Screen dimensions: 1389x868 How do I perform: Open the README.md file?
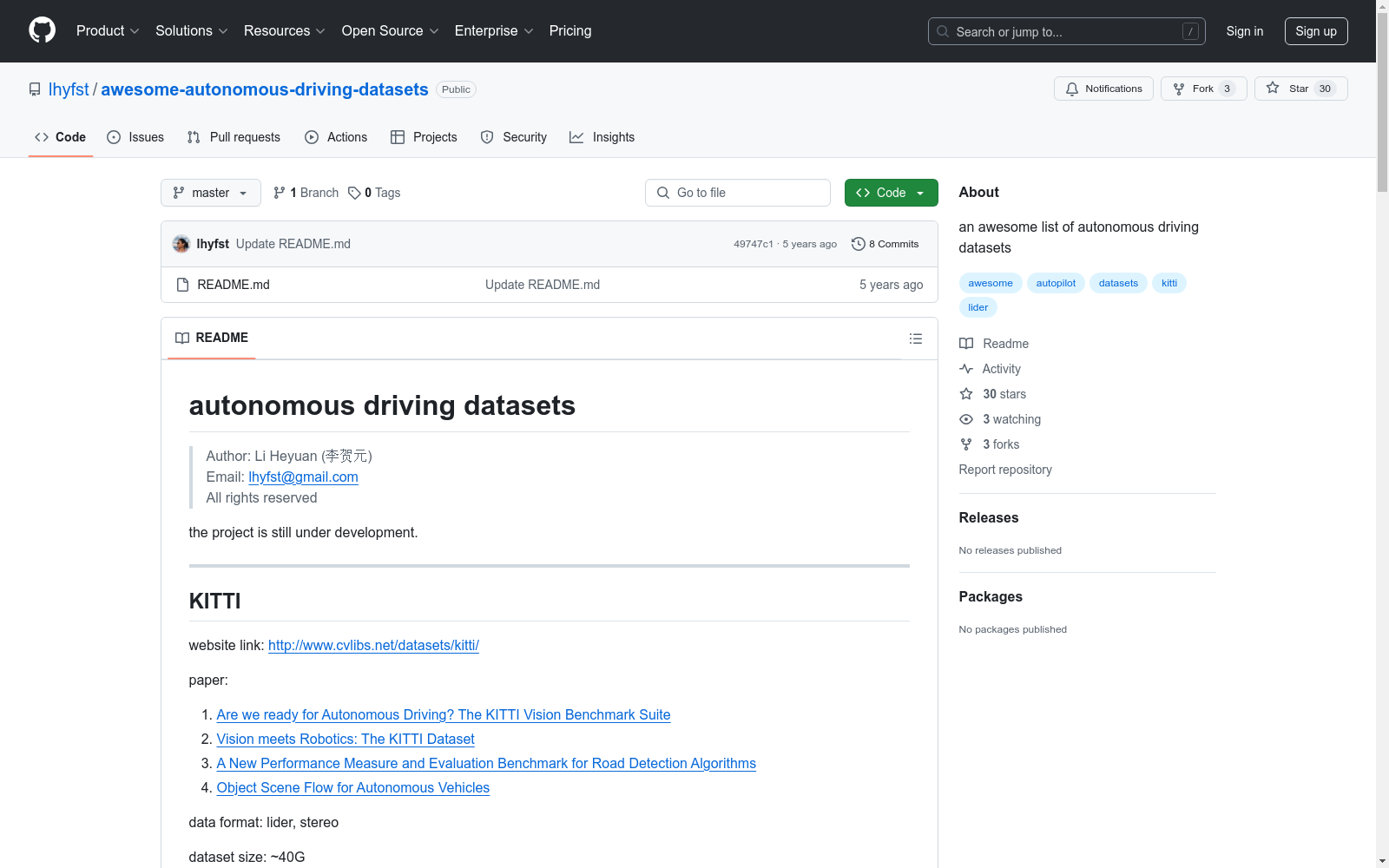point(234,285)
